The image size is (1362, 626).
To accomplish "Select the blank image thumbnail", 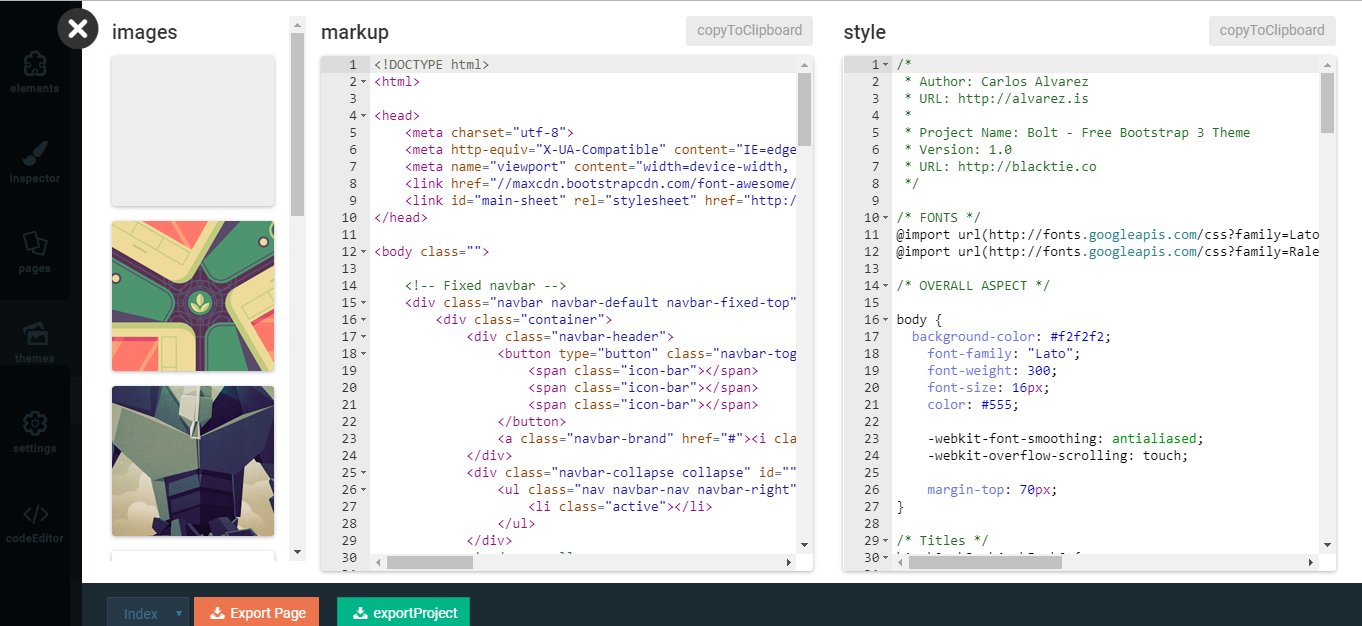I will click(x=193, y=131).
